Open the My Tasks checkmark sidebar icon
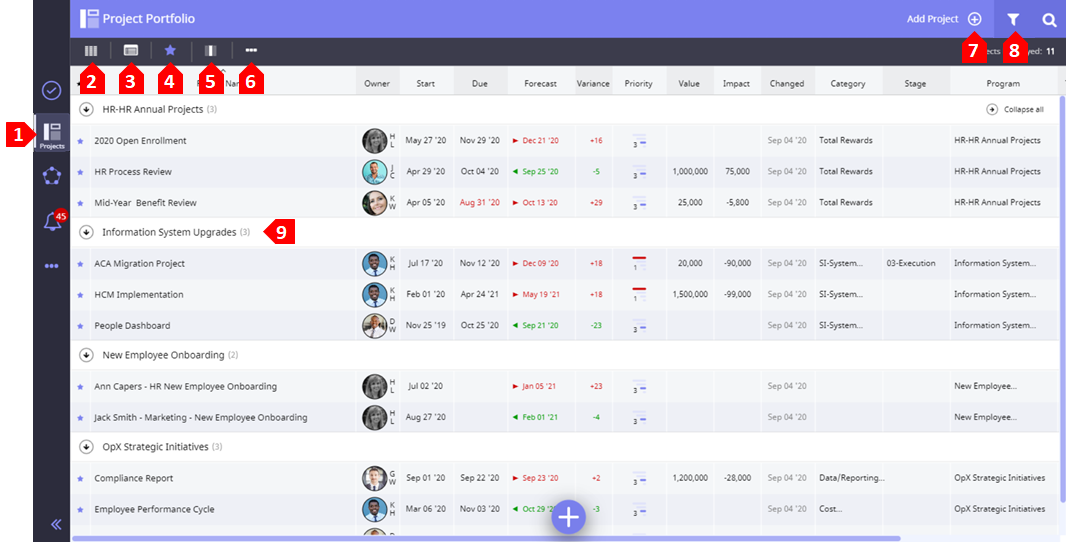 (51, 90)
